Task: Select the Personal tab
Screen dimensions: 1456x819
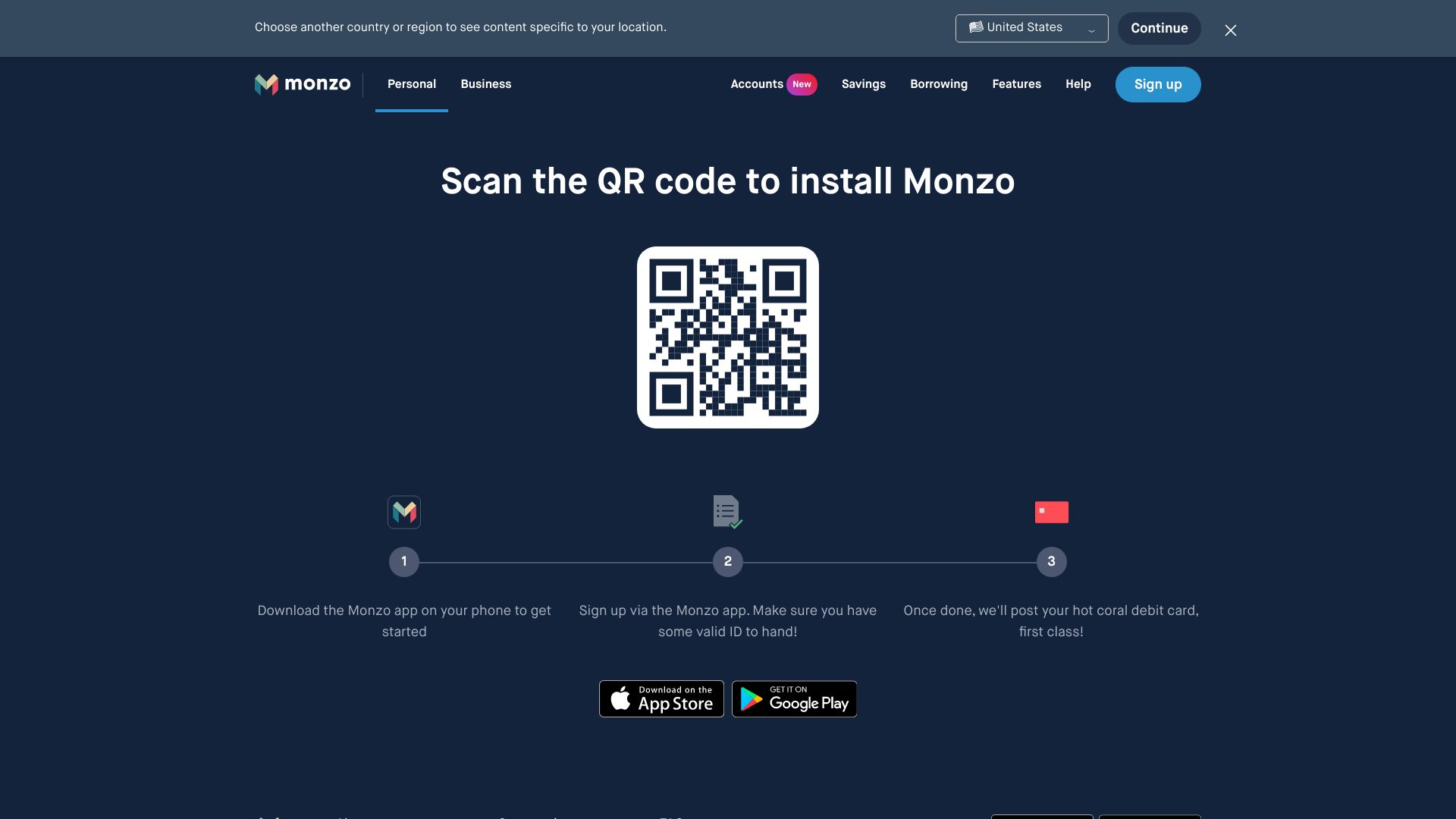Action: tap(412, 84)
